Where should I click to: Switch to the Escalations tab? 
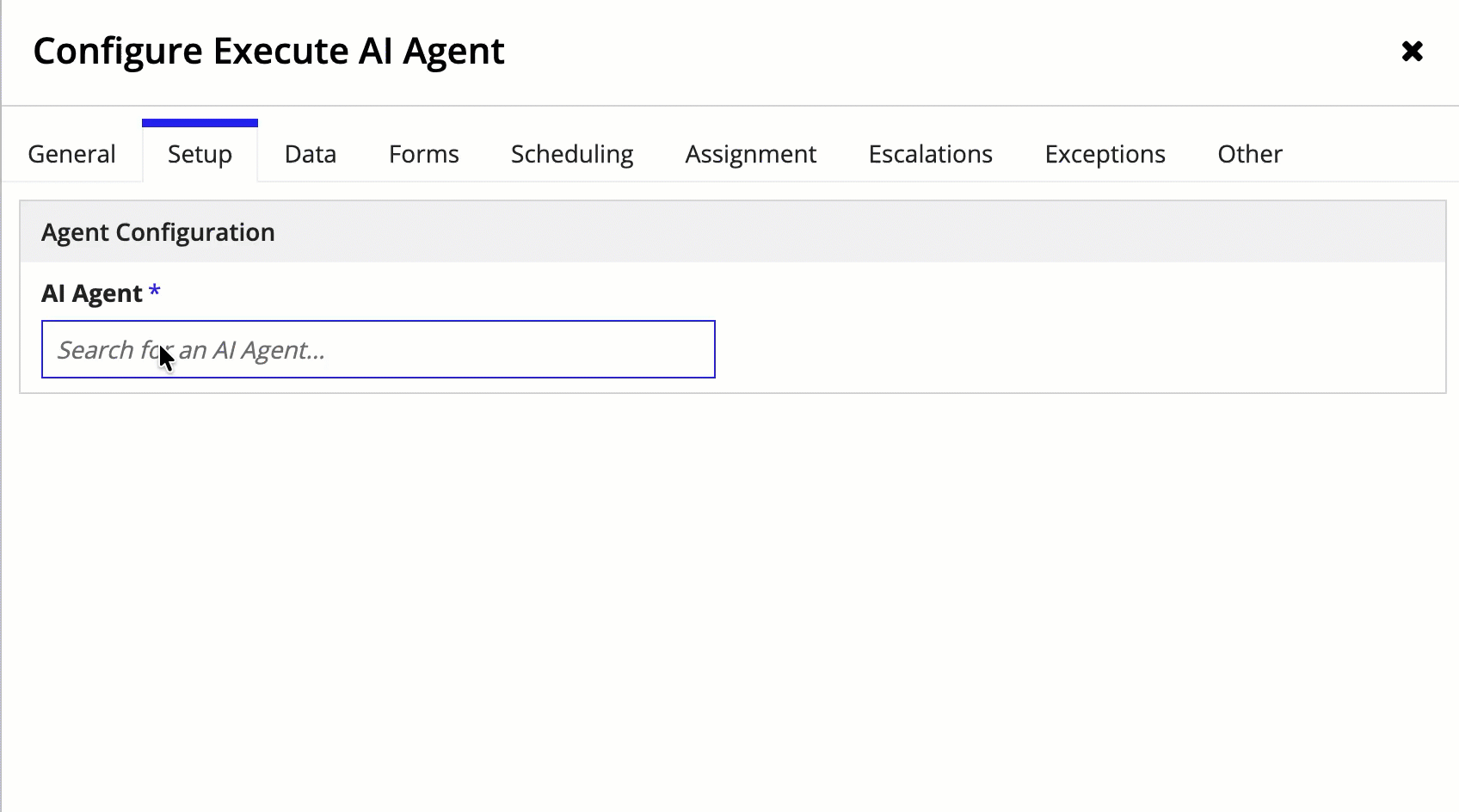tap(931, 154)
